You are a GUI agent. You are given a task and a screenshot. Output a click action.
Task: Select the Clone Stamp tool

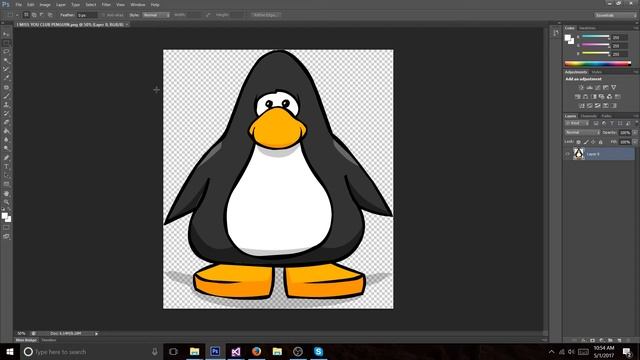point(6,105)
